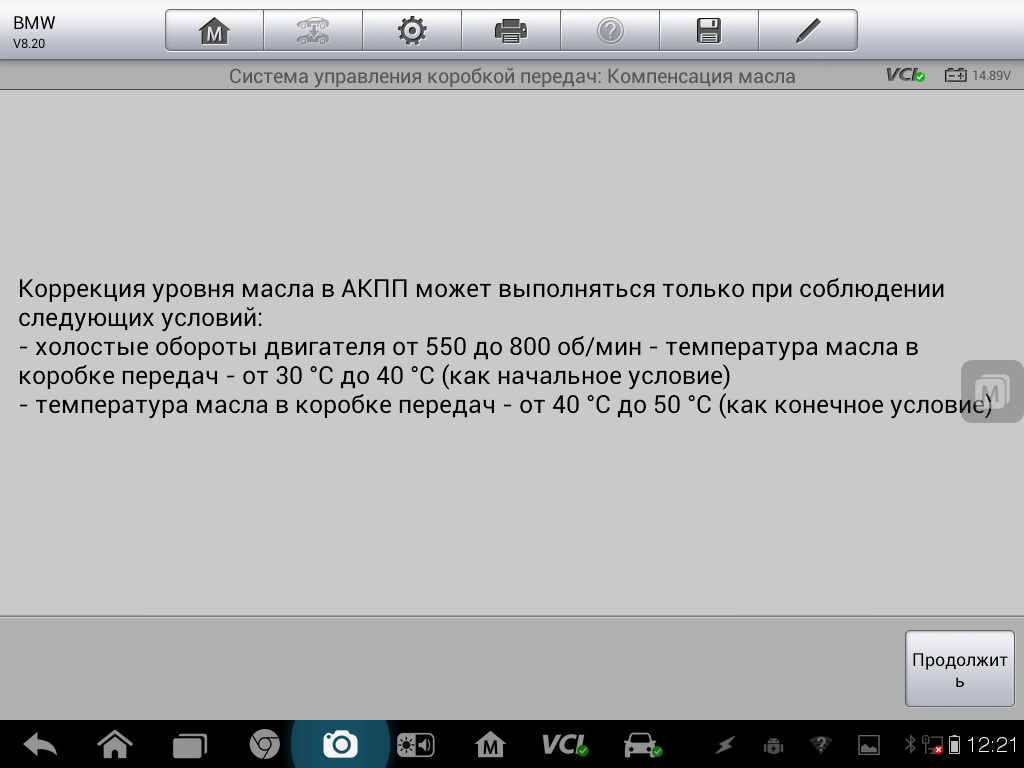The width and height of the screenshot is (1024, 768).
Task: Launch Chrome browser from navigation bar
Action: click(264, 745)
